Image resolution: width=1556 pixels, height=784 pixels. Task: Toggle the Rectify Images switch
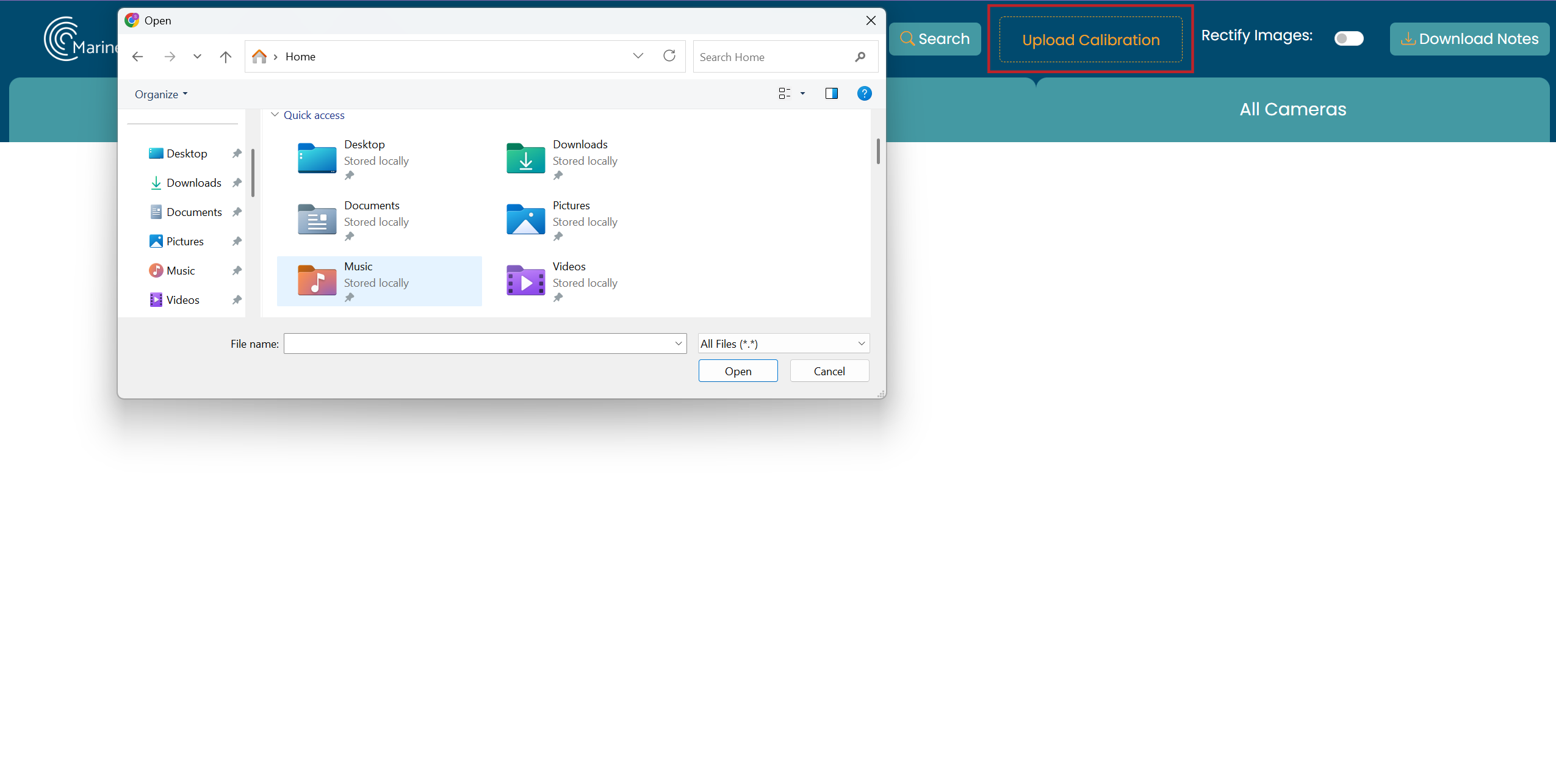point(1349,38)
